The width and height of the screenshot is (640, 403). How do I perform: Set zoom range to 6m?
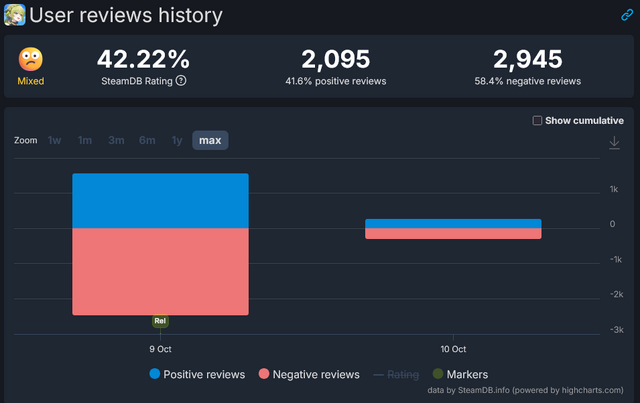coord(147,140)
